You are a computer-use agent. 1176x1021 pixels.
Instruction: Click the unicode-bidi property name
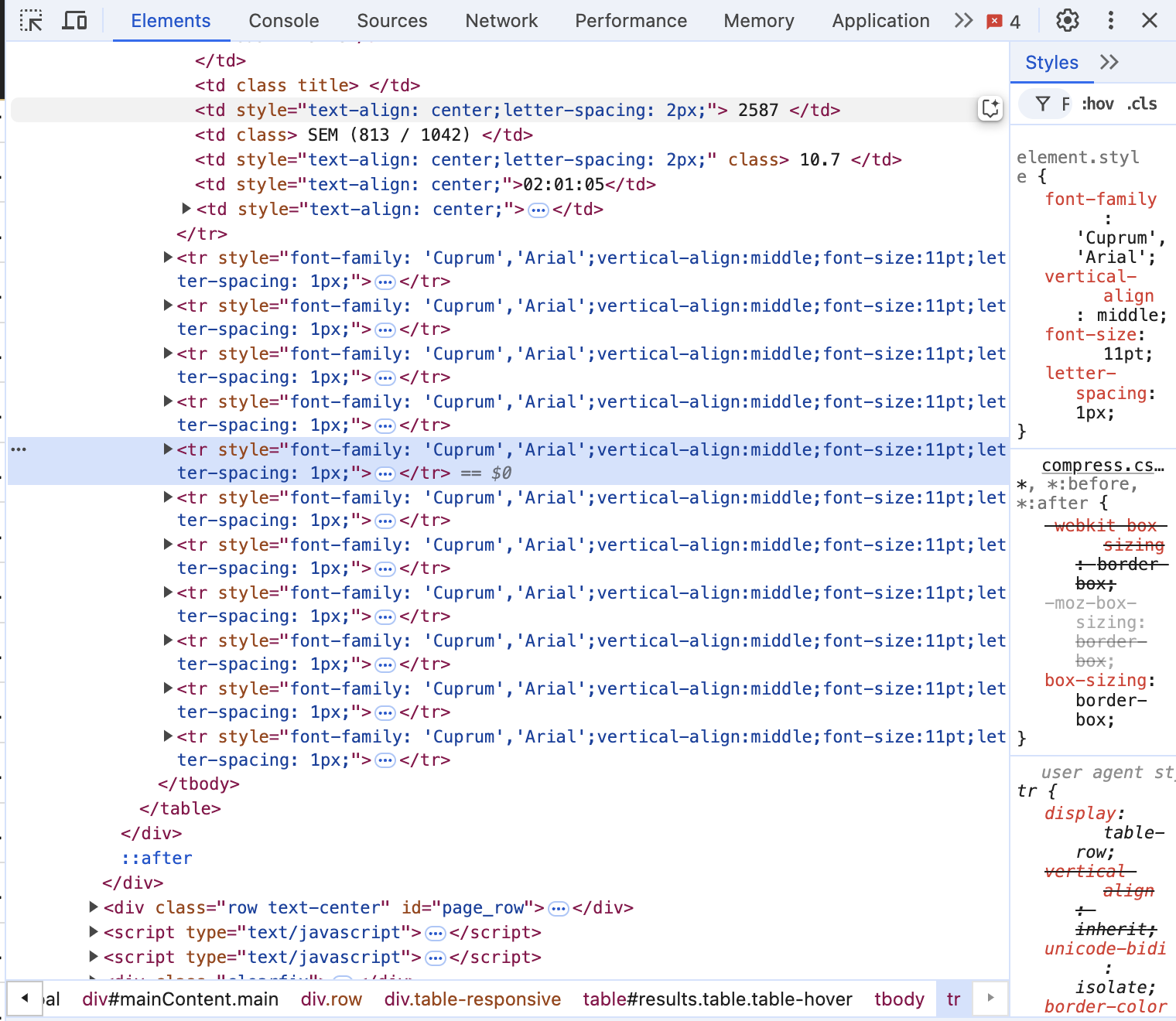(1105, 949)
